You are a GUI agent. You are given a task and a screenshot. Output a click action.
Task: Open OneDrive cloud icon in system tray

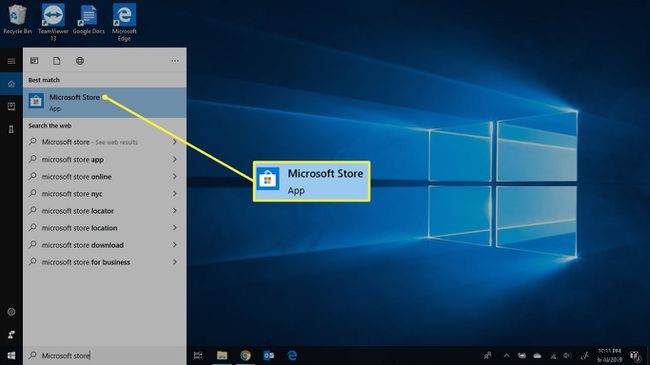[537, 355]
